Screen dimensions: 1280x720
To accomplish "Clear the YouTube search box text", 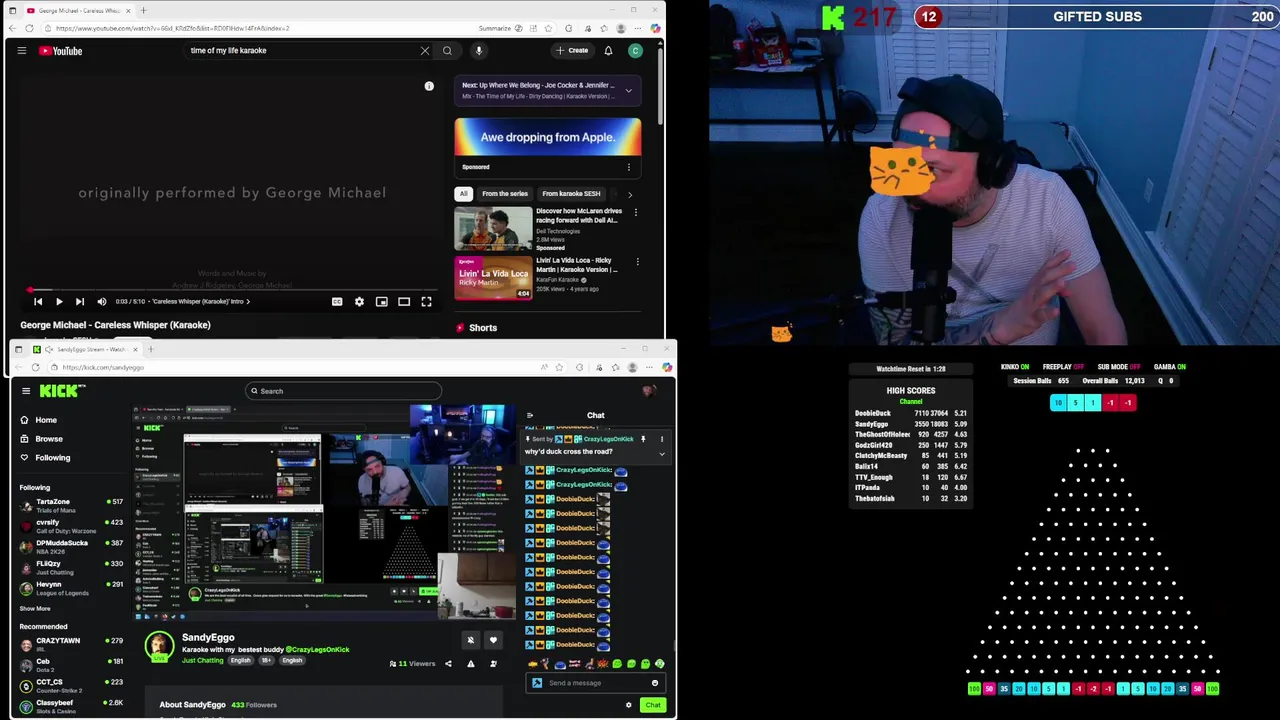I will (x=425, y=50).
